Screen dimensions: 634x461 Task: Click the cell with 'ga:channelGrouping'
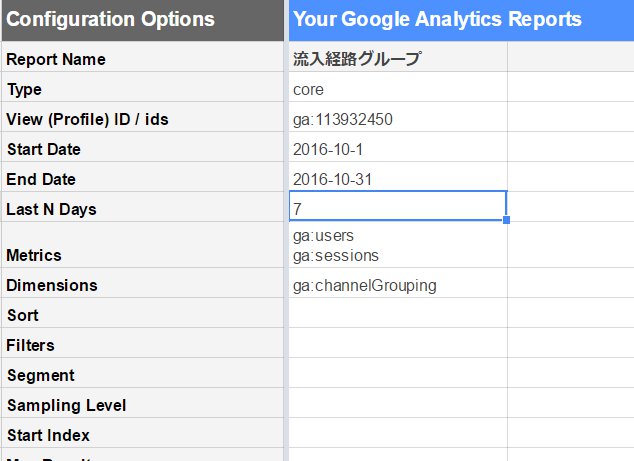point(398,283)
